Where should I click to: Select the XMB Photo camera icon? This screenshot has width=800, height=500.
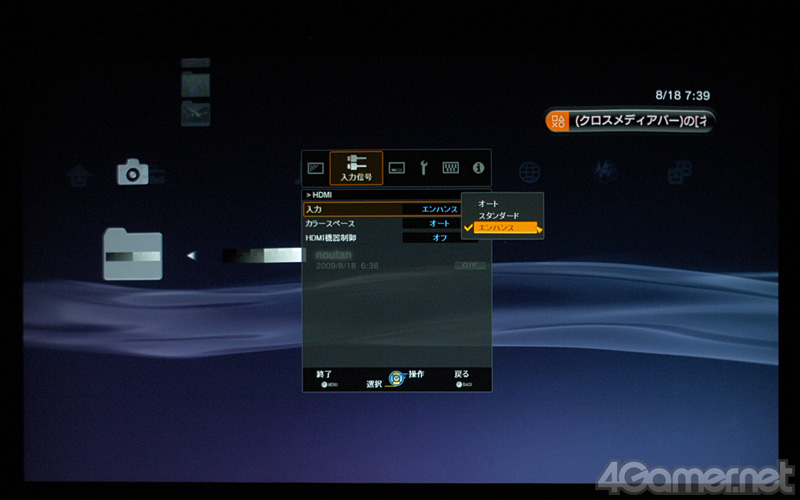(x=133, y=172)
